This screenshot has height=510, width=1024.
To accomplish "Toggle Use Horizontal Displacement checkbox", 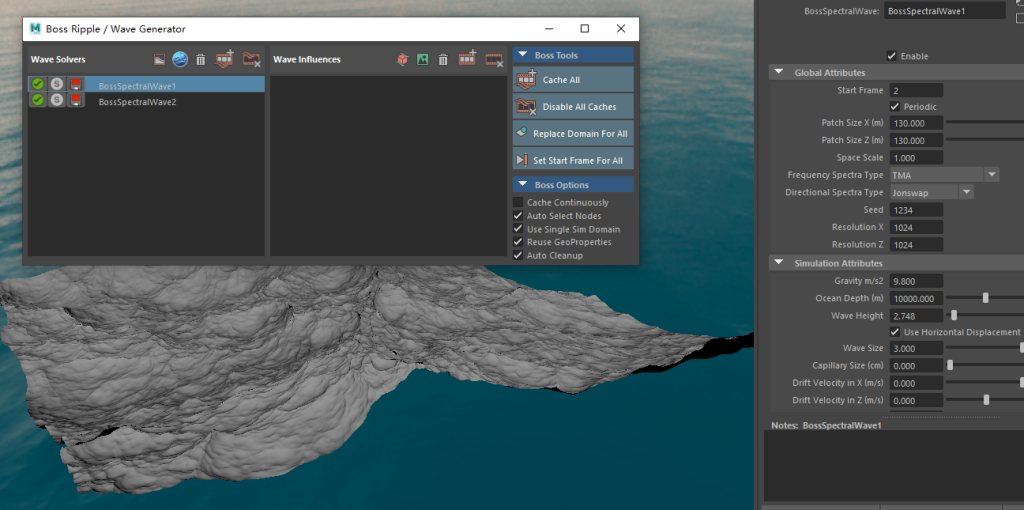I will click(895, 332).
